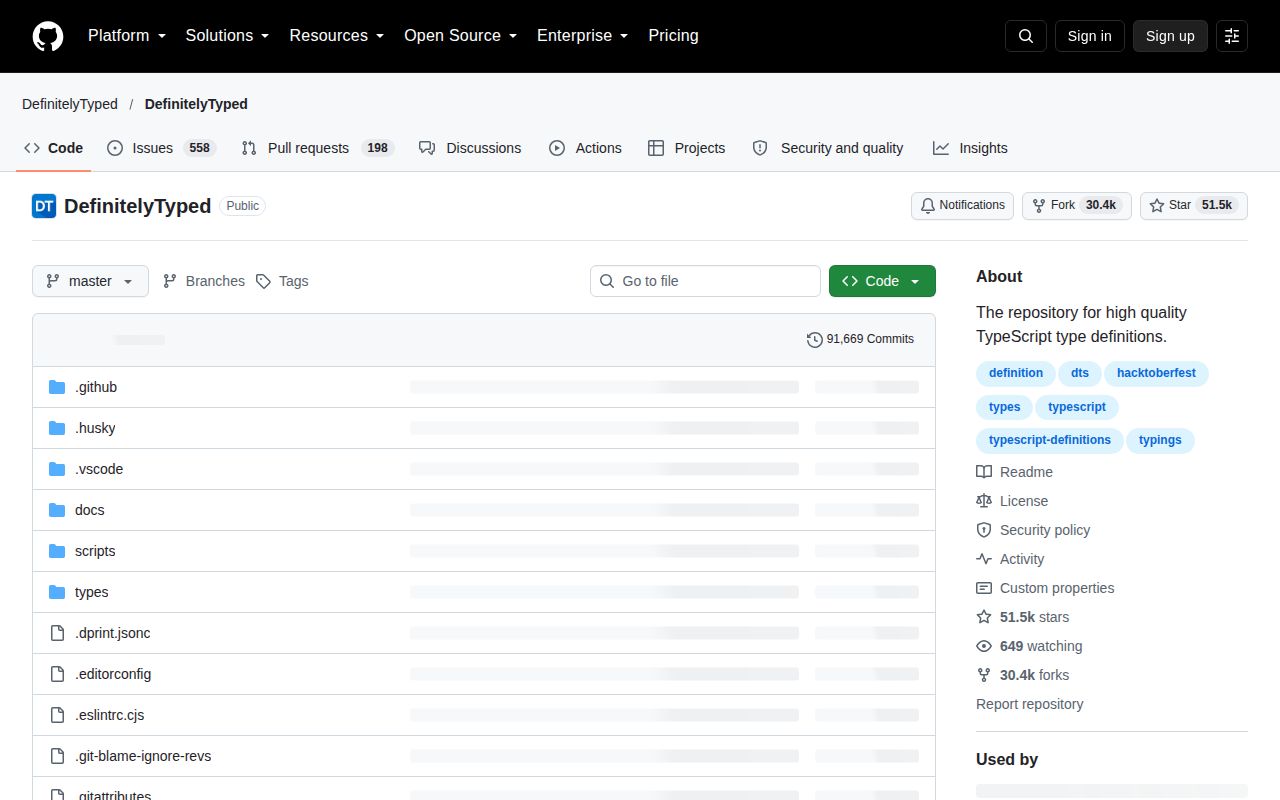Open the Actions tab

[585, 148]
